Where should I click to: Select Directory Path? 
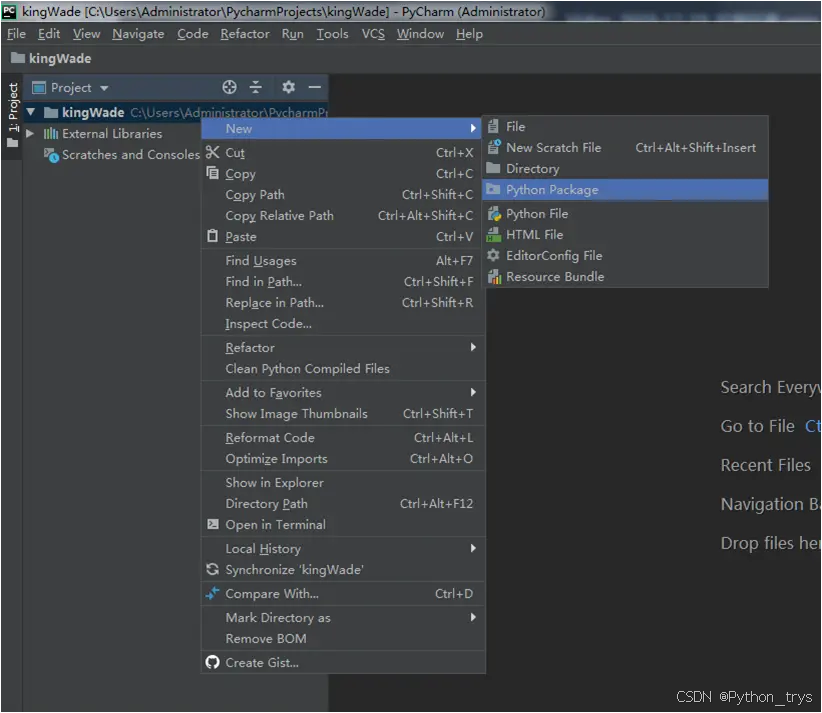343,503
